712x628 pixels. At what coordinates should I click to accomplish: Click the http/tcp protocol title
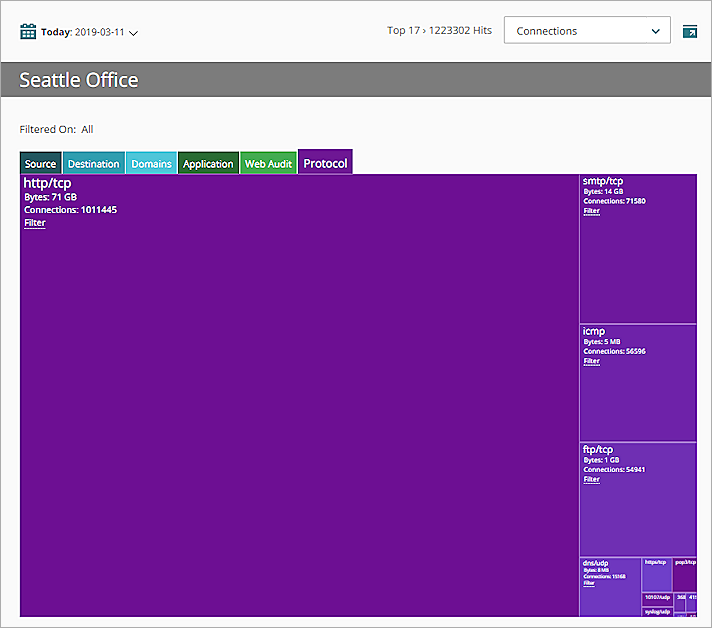pos(48,183)
